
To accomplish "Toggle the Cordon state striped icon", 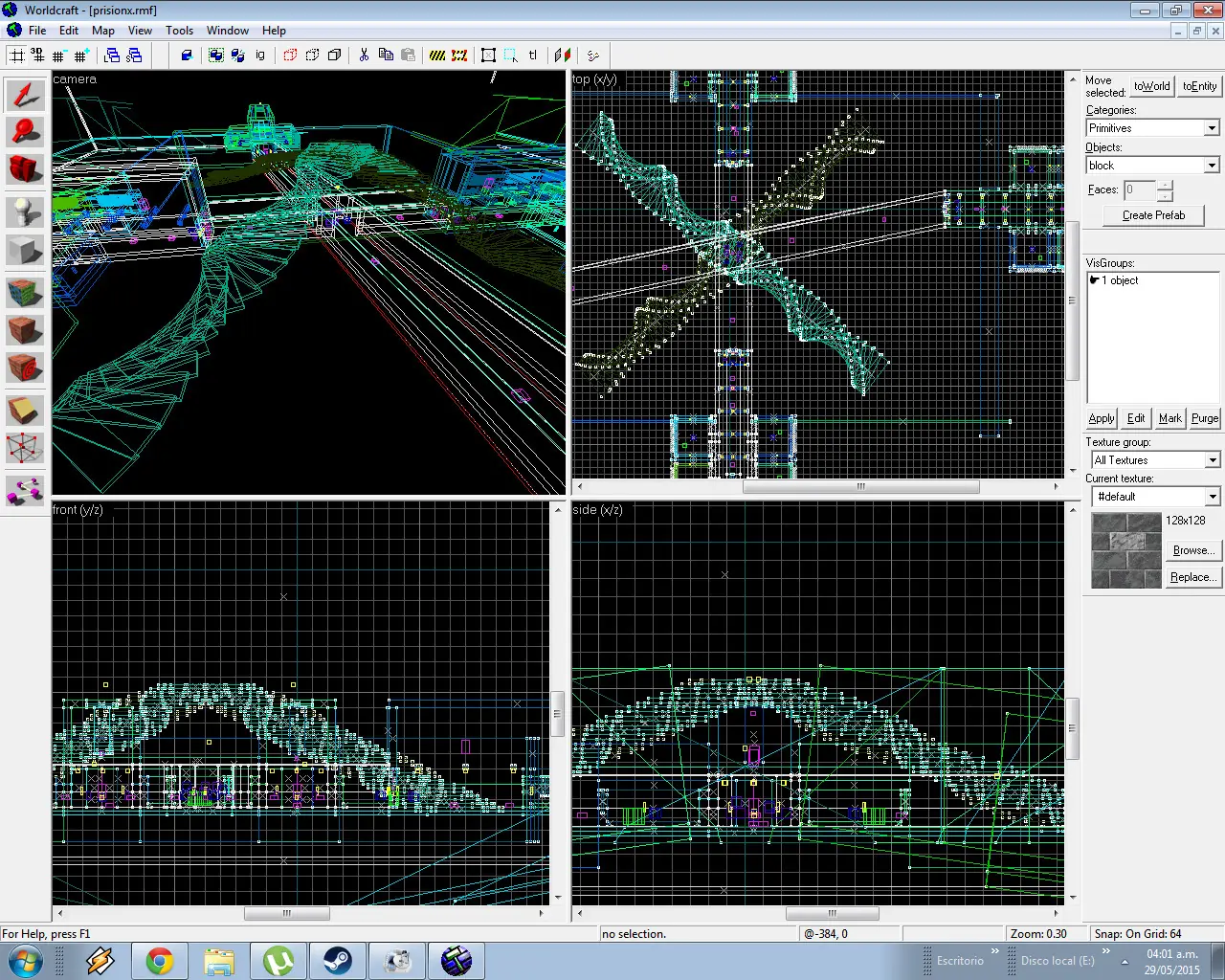I will 437,56.
